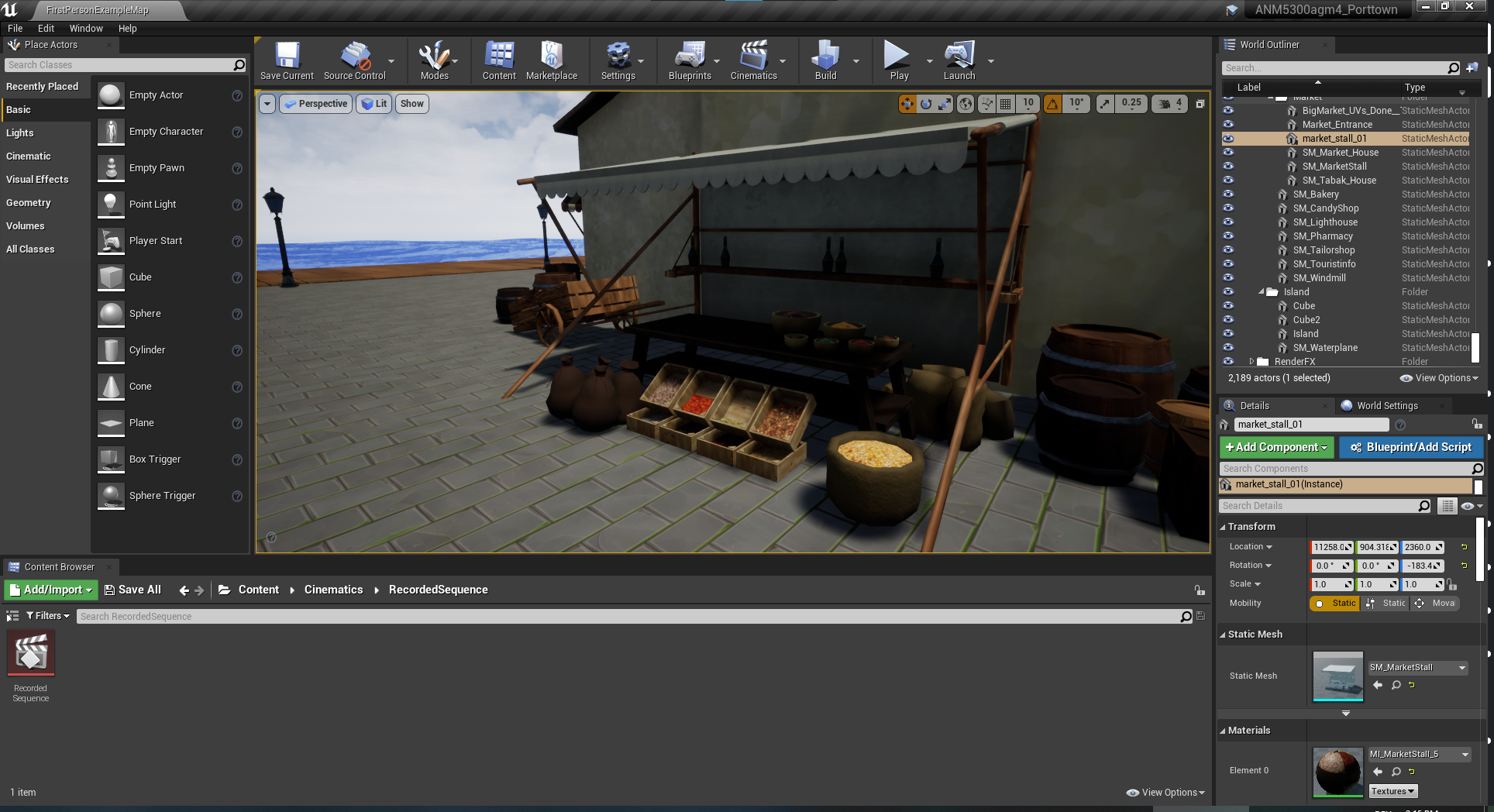This screenshot has width=1494, height=812.
Task: Click the Launch icon
Action: click(x=959, y=60)
